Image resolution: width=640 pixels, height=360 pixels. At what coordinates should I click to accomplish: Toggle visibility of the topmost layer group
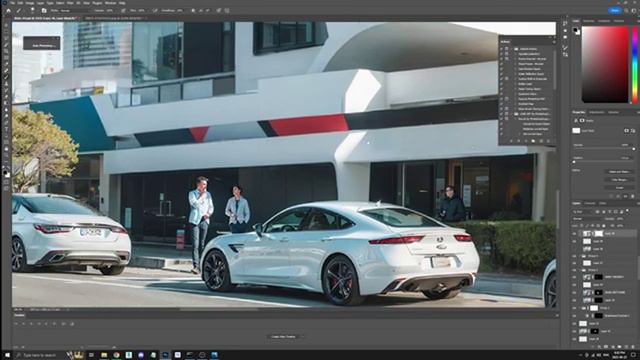tap(574, 256)
